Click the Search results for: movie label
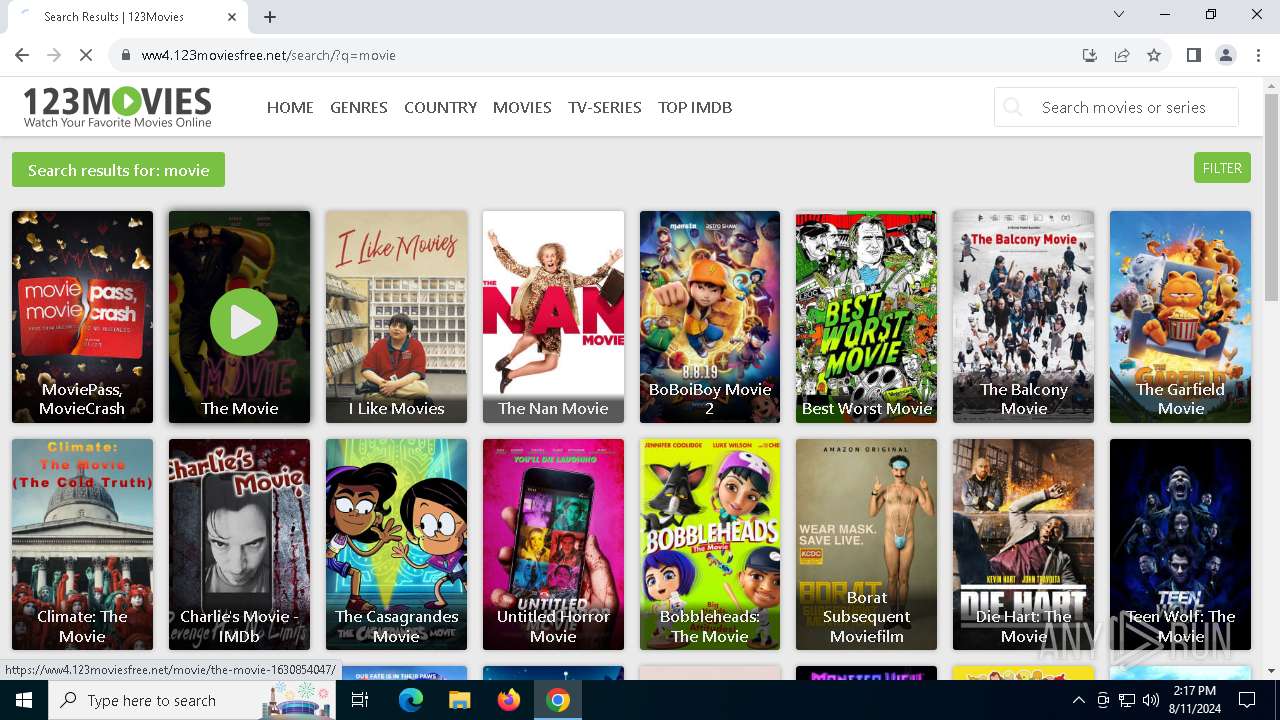The image size is (1280, 720). point(118,170)
